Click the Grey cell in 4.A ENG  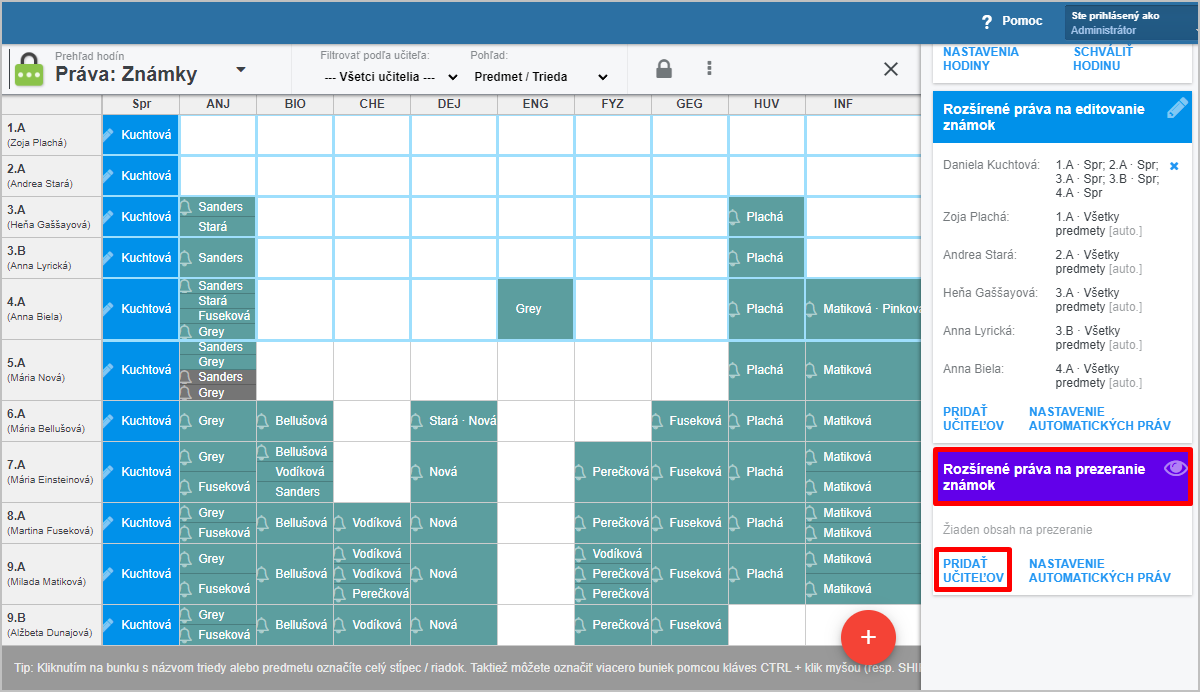[x=536, y=309]
